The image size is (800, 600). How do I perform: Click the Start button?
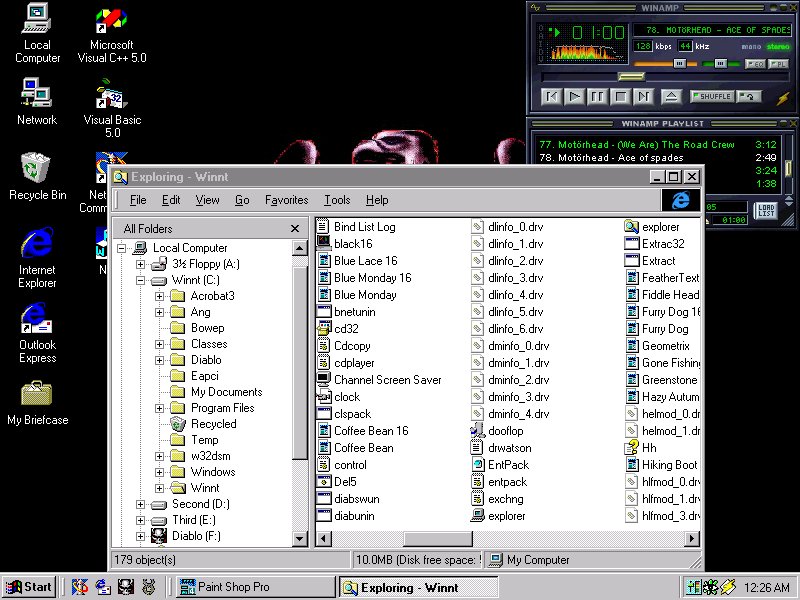coord(29,587)
